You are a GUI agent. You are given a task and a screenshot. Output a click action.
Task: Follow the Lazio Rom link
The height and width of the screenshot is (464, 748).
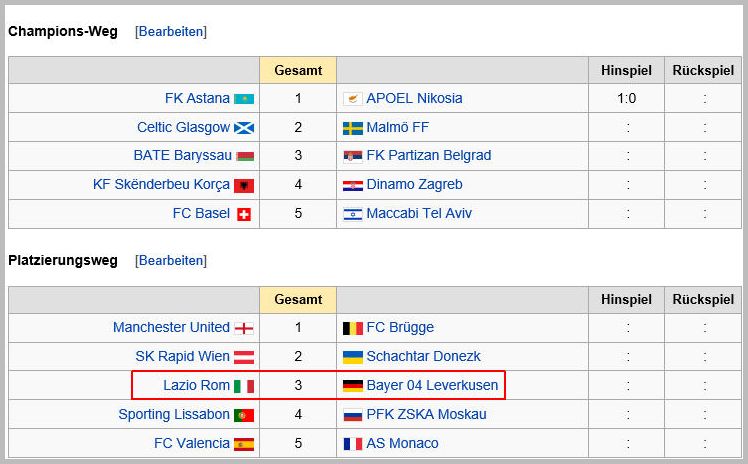click(x=196, y=385)
